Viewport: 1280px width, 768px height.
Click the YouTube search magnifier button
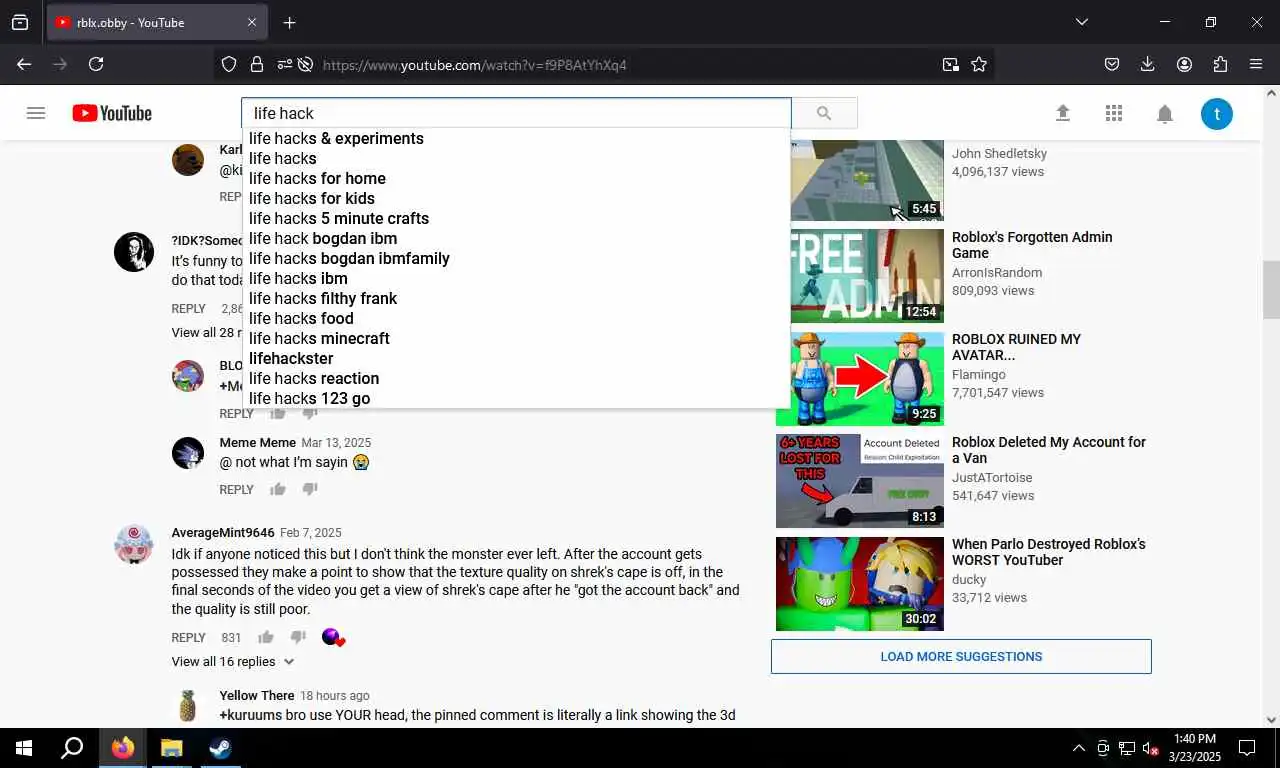(x=824, y=113)
